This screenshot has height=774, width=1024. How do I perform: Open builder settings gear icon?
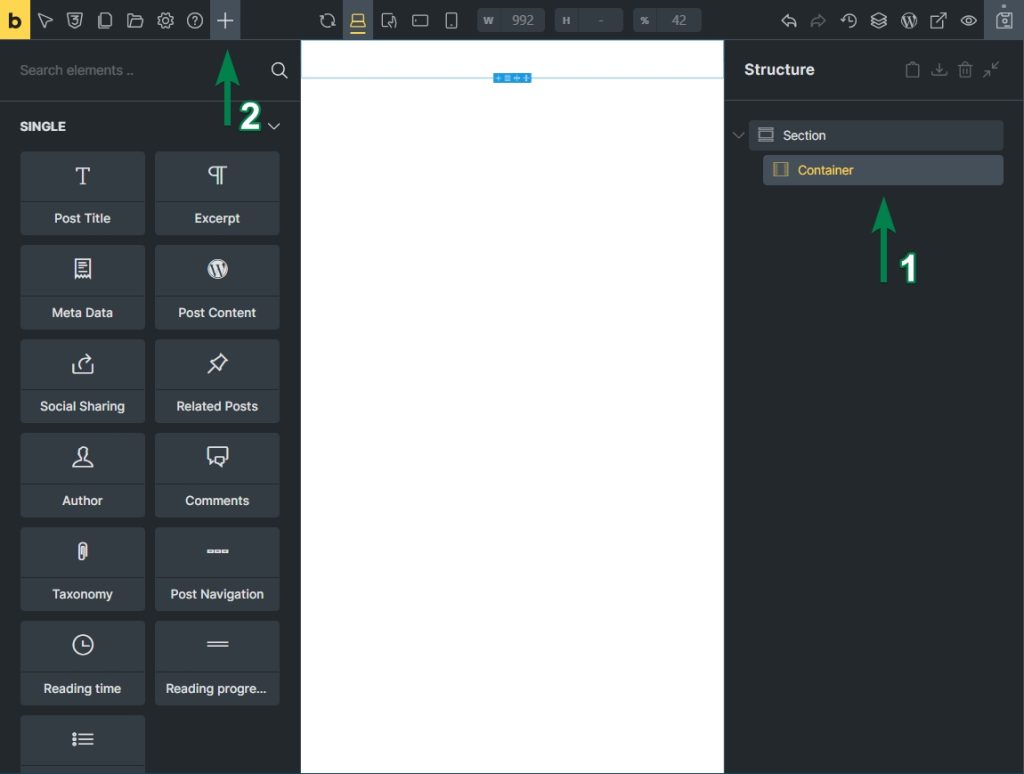coord(165,20)
